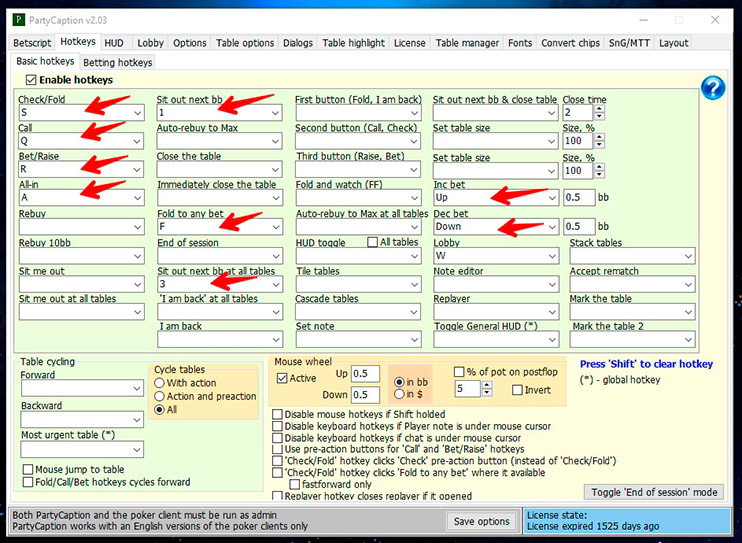
Task: Select 'With action' cycle tables option
Action: coord(160,383)
